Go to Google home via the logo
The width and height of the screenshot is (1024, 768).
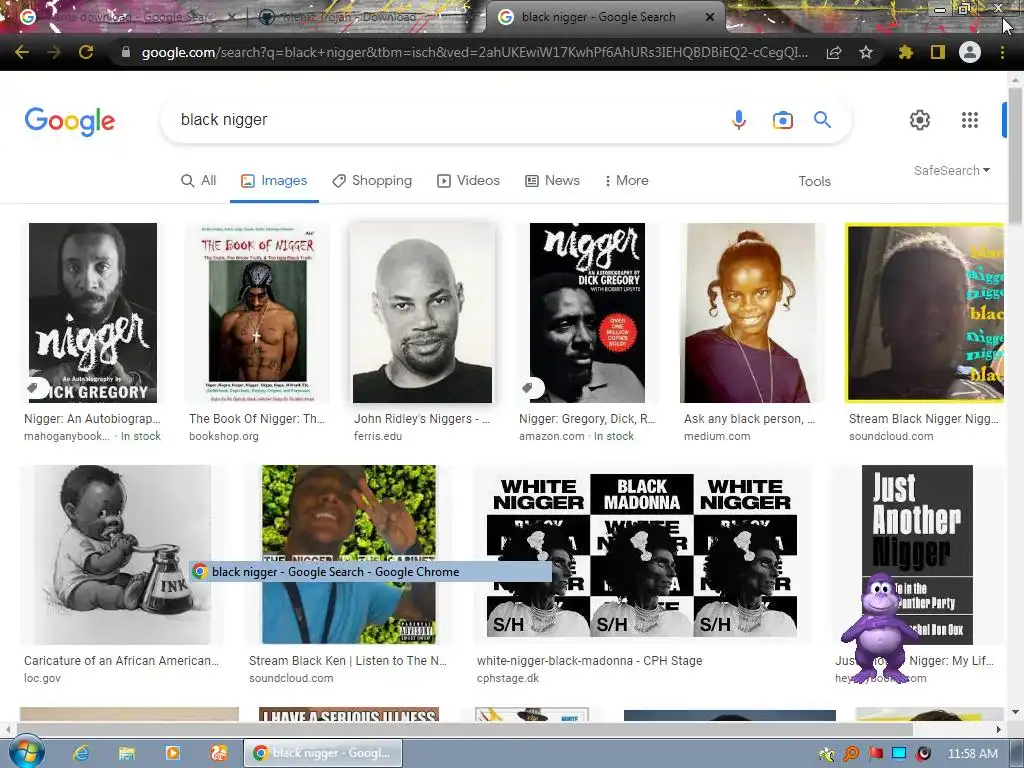[x=70, y=121]
